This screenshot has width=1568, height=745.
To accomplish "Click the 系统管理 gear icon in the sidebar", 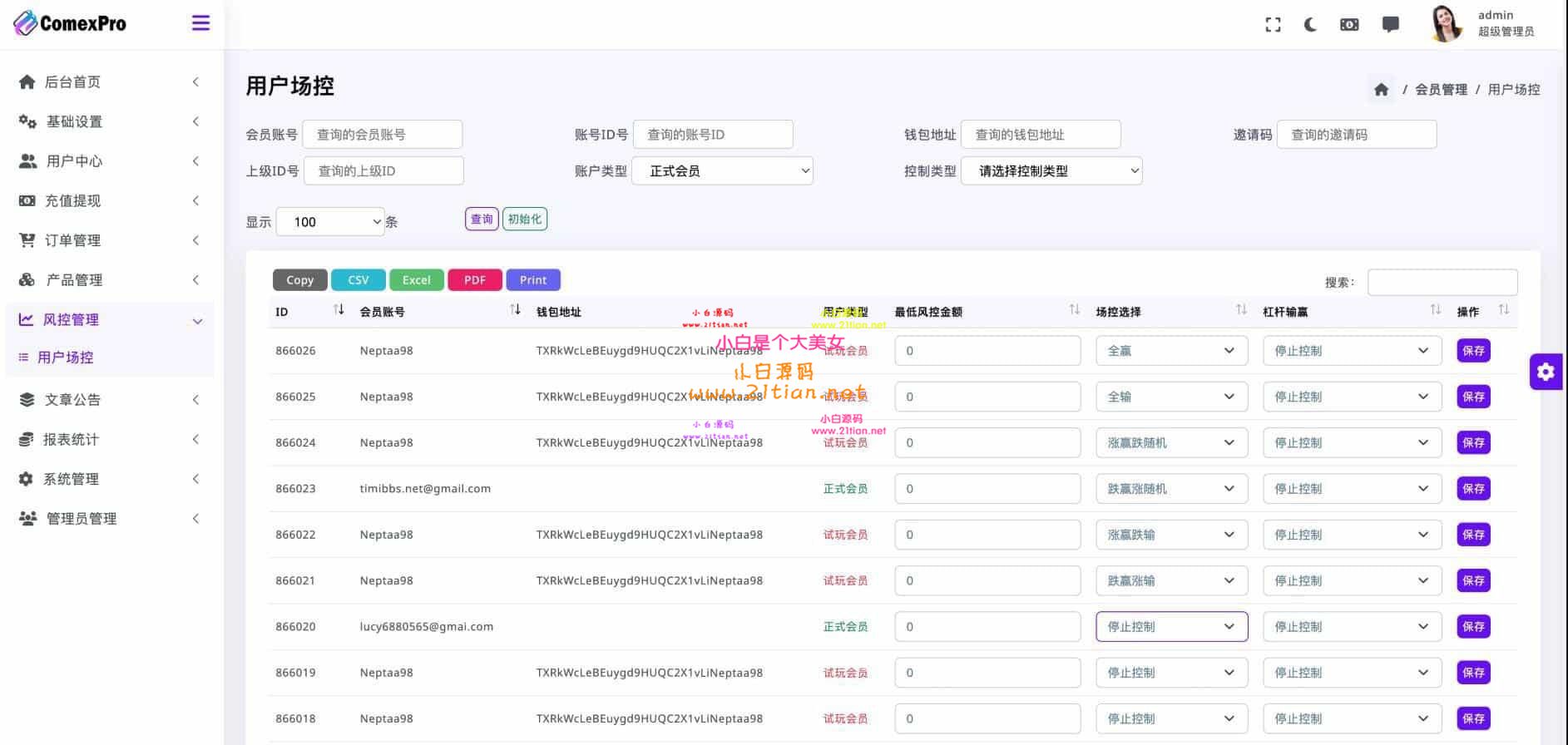I will pos(27,479).
